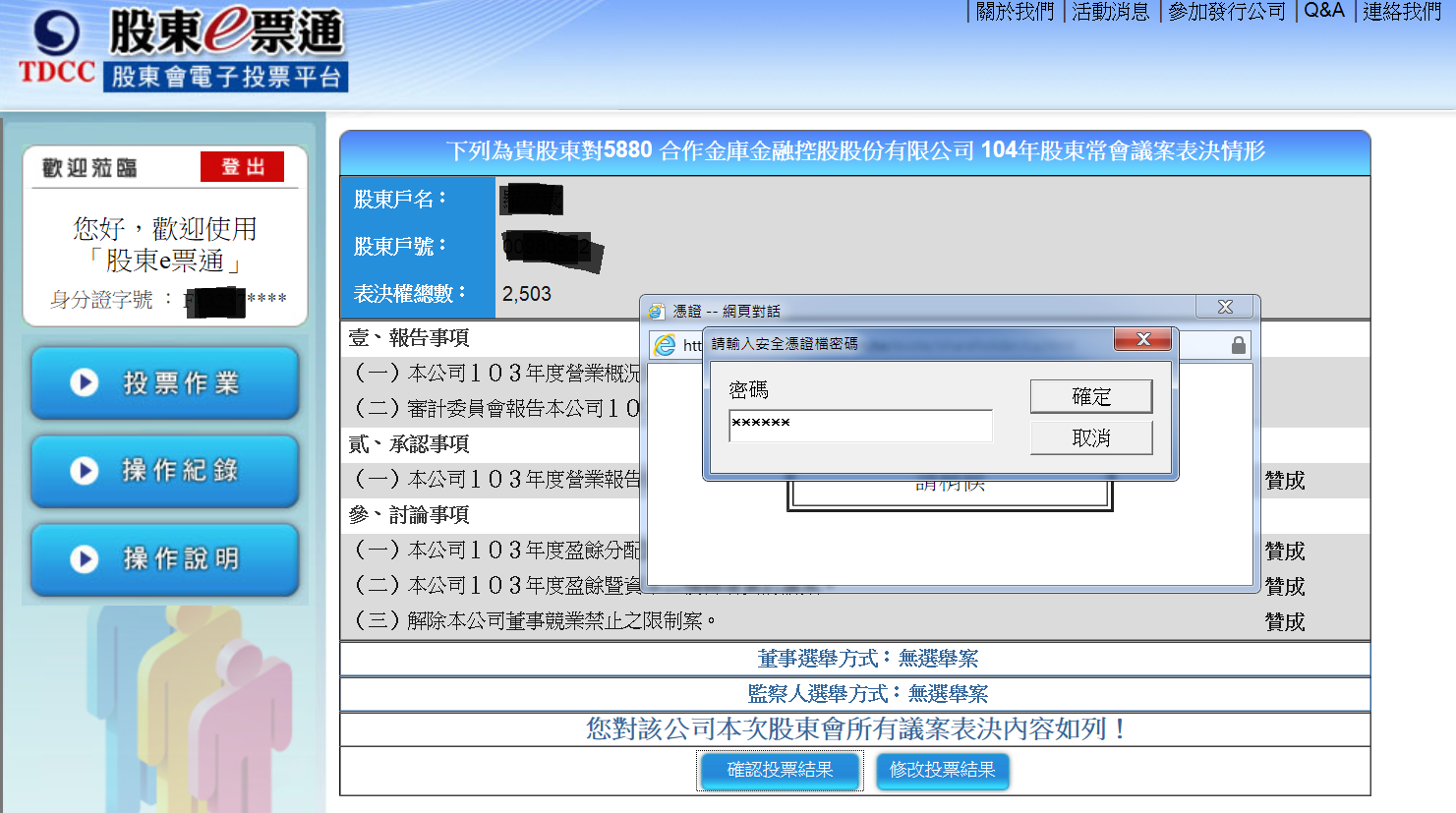Click the 貳、承認事項 heading
1456x813 pixels.
click(x=409, y=444)
